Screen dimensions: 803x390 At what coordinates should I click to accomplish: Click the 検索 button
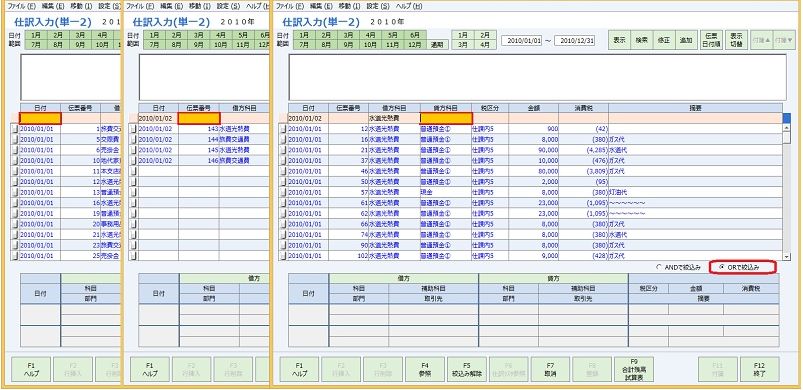[x=642, y=40]
